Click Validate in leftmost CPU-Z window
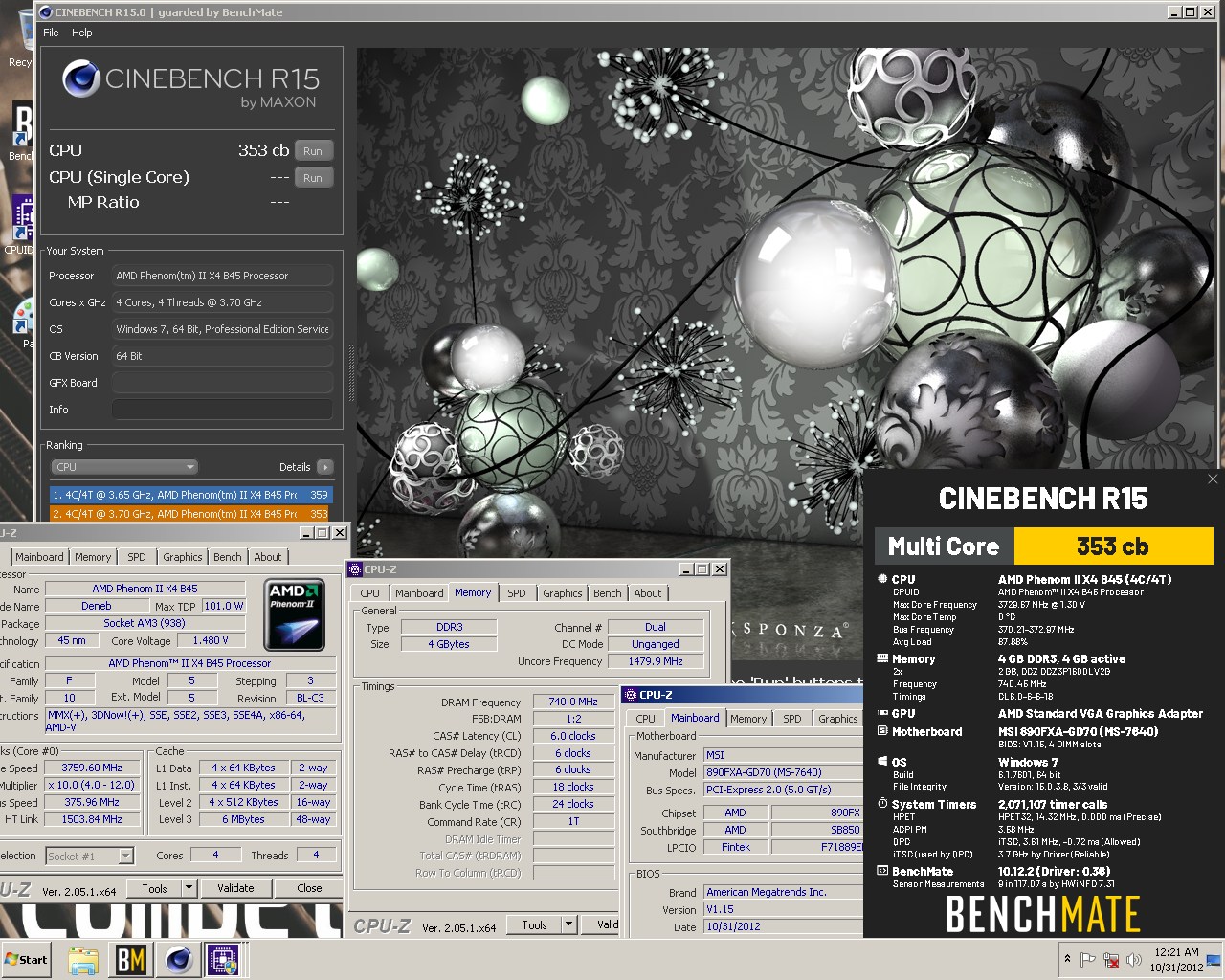 tap(235, 888)
